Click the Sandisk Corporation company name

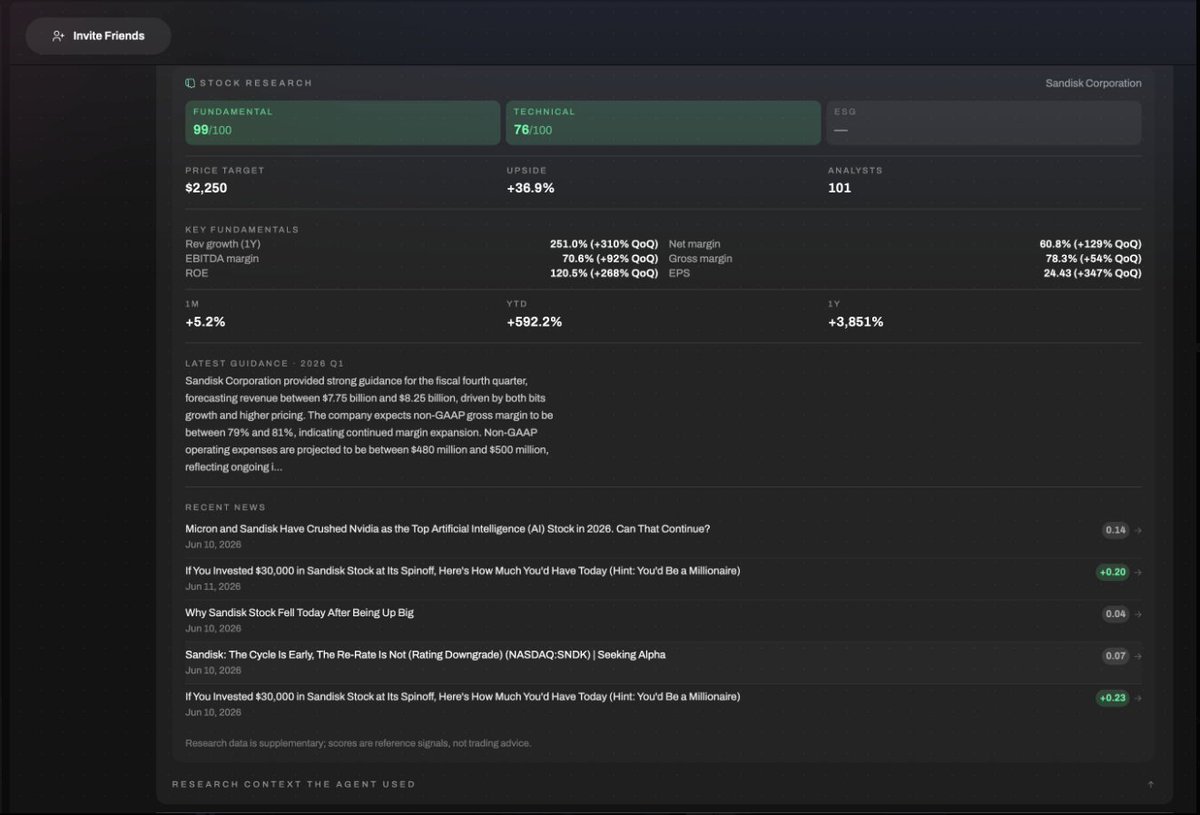coord(1093,83)
